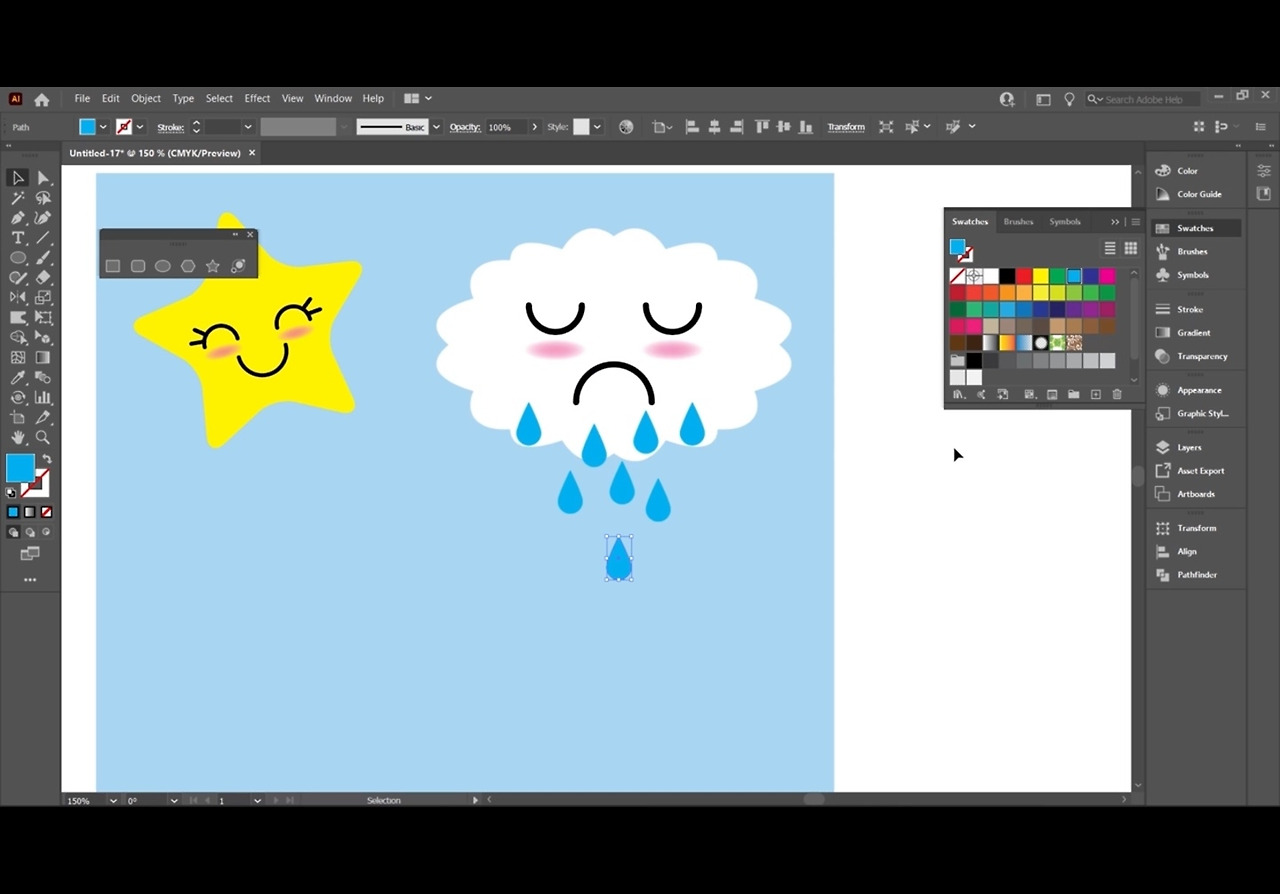Screen dimensions: 1280x894
Task: Activate the Eyedropper tool
Action: coord(18,378)
